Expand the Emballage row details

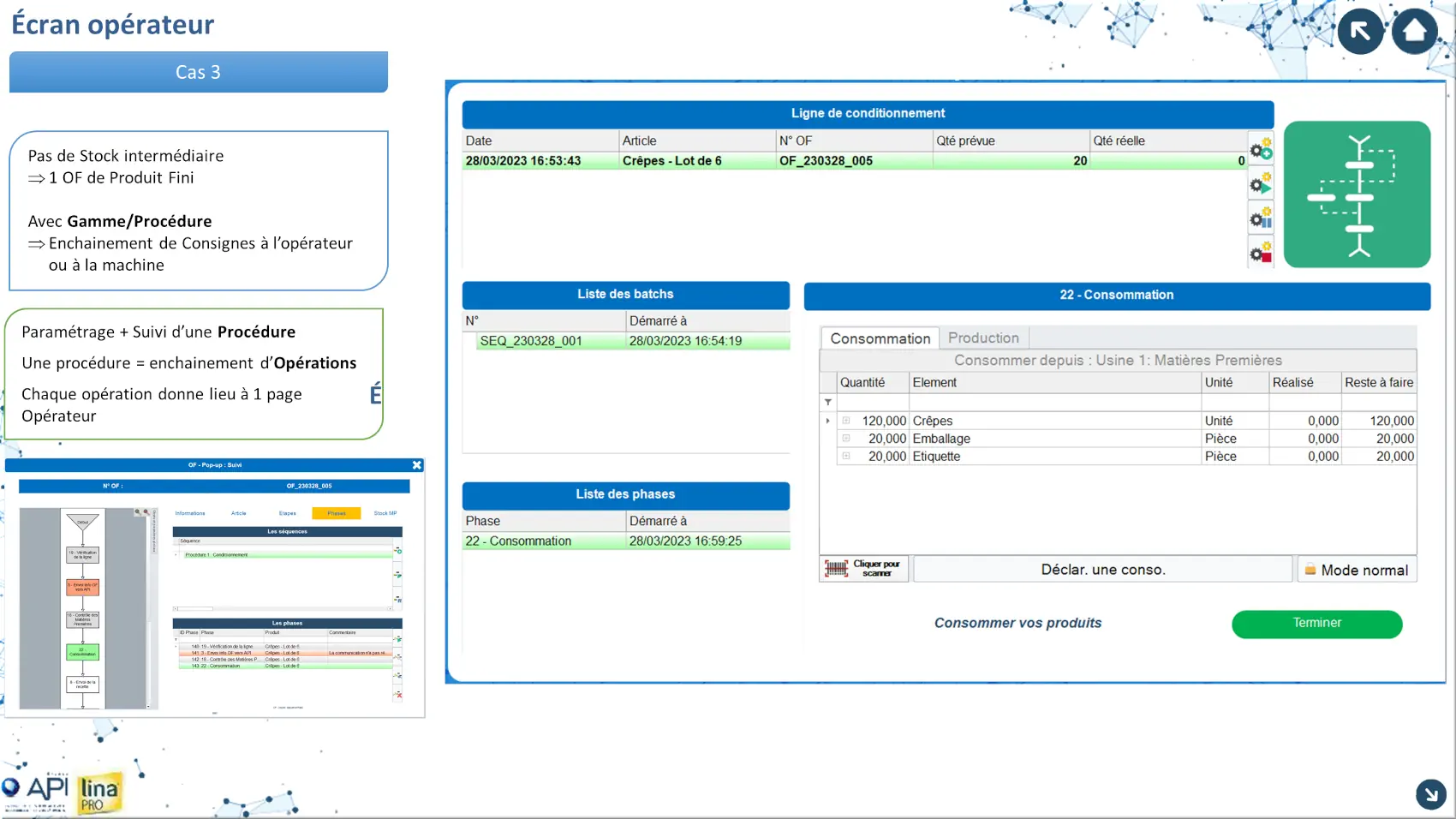click(x=846, y=439)
